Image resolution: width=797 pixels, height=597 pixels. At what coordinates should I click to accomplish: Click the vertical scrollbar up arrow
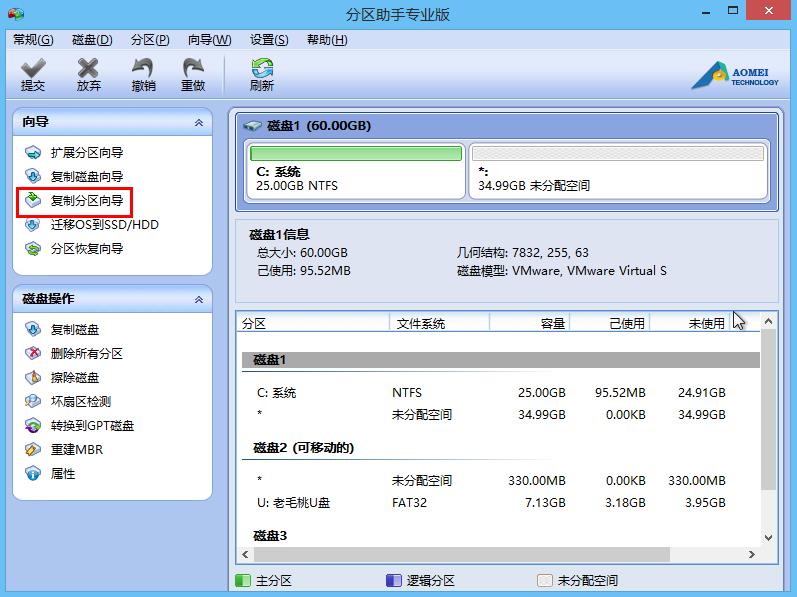(x=769, y=321)
